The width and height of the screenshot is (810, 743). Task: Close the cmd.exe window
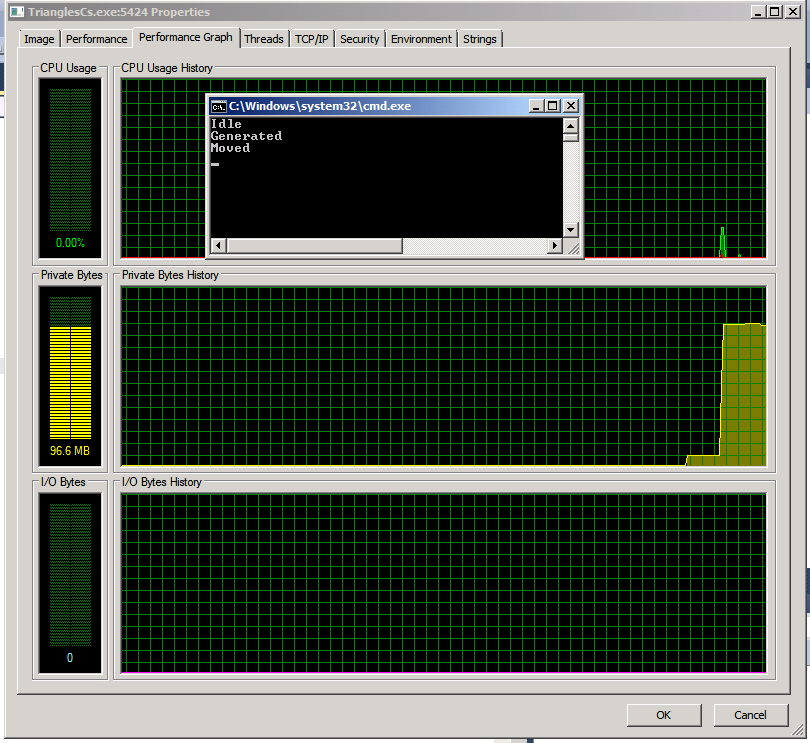click(x=570, y=106)
